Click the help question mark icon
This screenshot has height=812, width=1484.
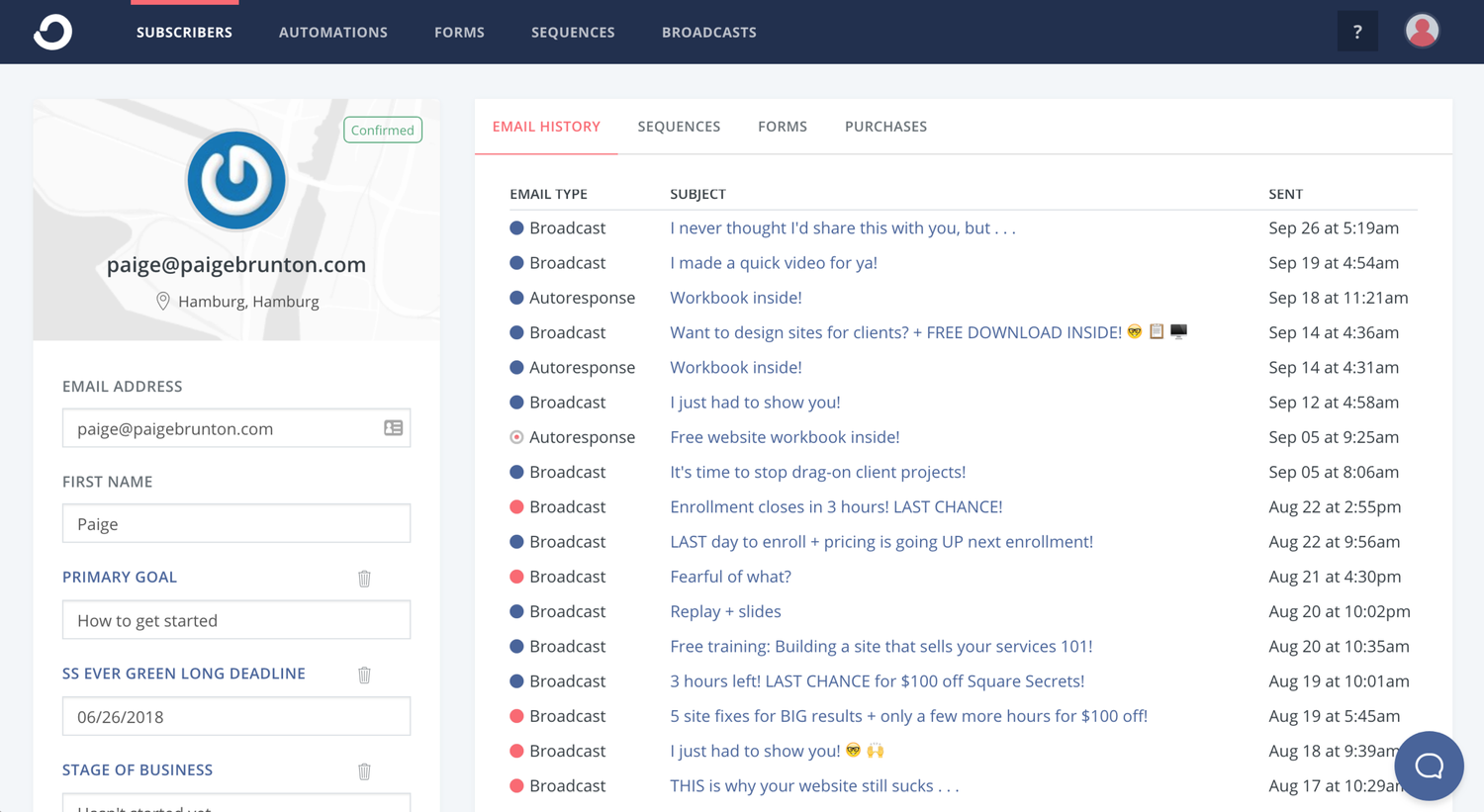1356,31
